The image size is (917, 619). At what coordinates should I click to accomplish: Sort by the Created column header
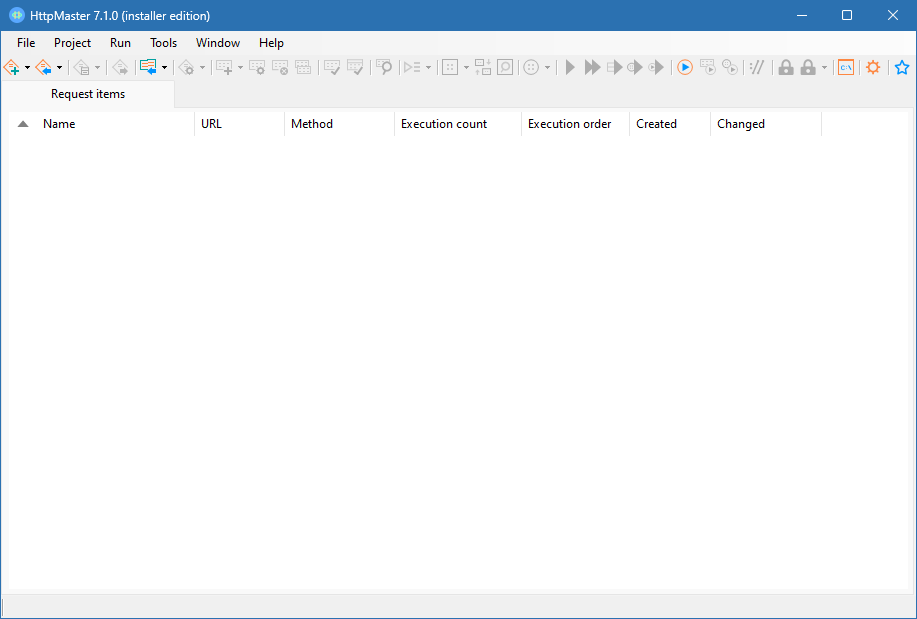(670, 124)
